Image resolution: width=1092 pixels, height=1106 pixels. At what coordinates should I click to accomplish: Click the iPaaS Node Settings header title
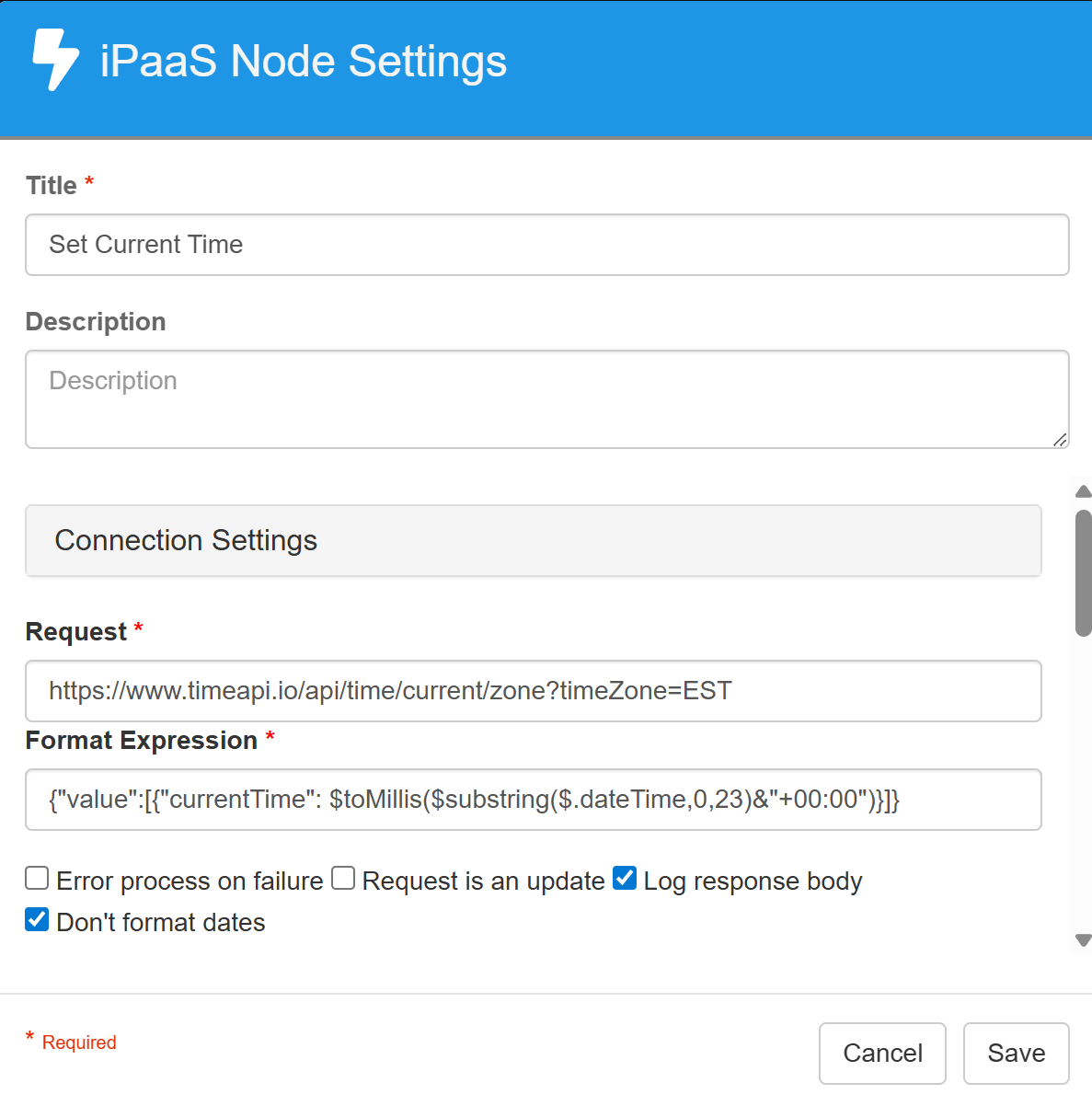pyautogui.click(x=303, y=62)
